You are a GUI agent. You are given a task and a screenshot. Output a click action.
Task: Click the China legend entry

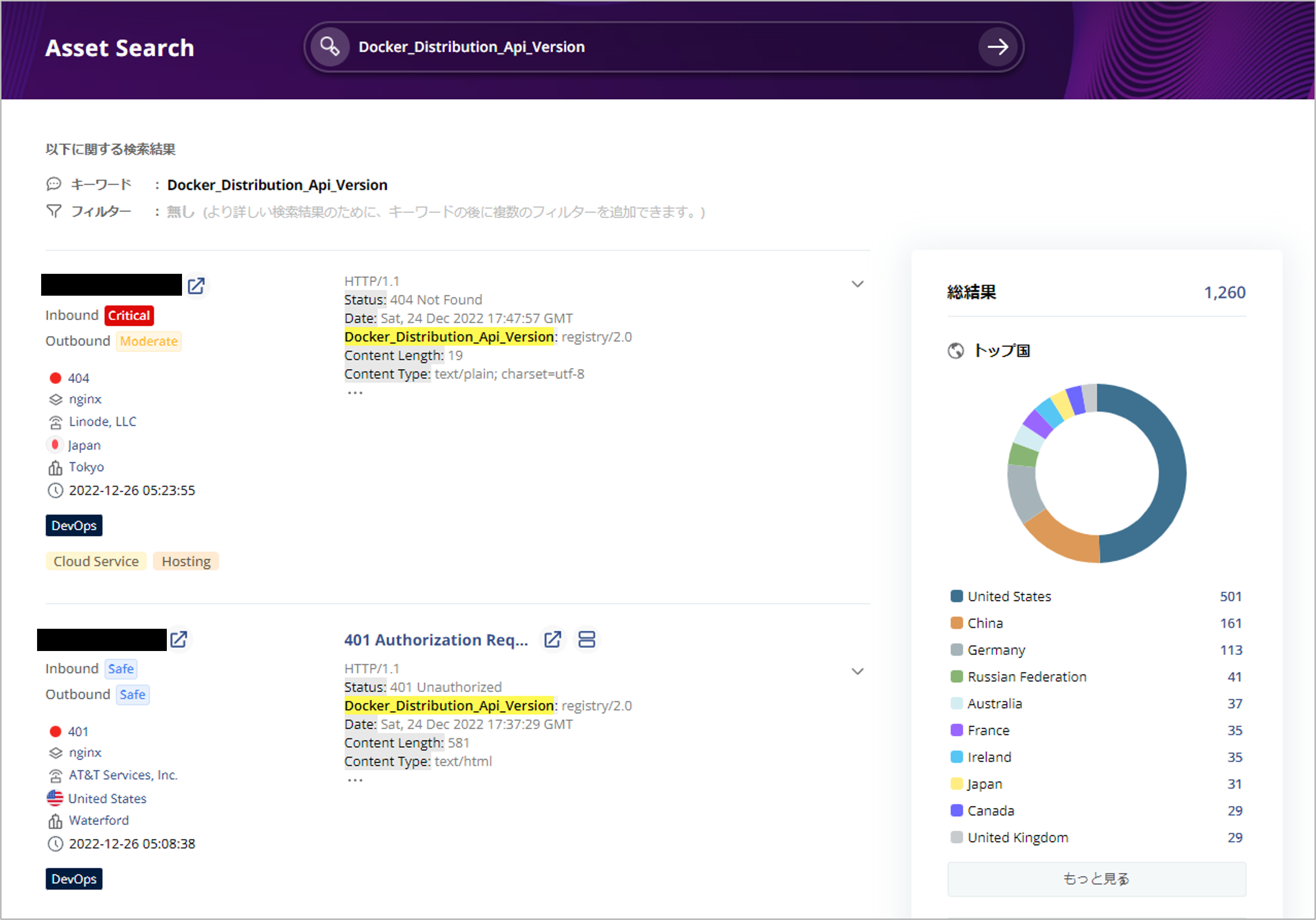pos(985,623)
